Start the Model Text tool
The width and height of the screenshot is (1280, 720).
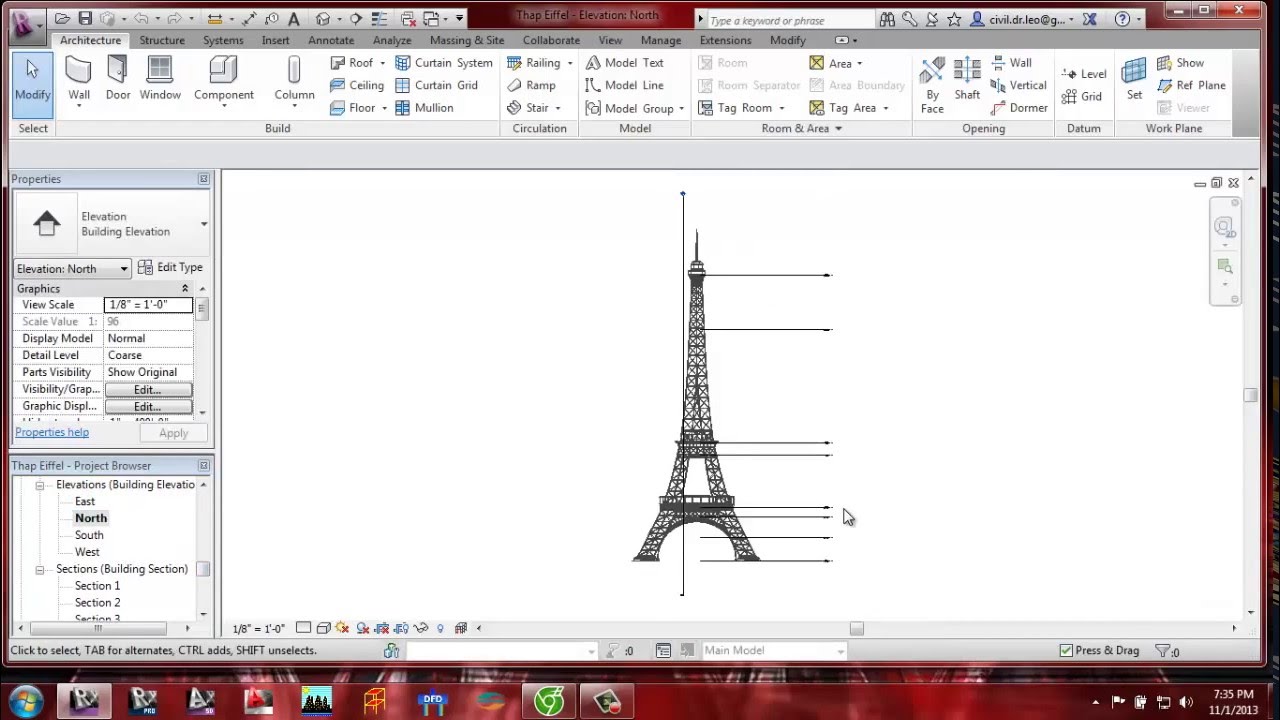(x=624, y=62)
